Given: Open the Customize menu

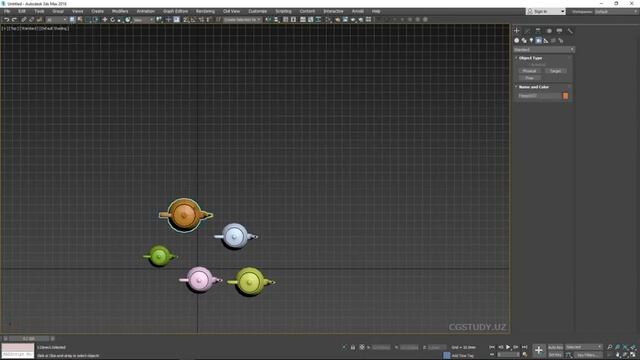Looking at the screenshot, I should [258, 11].
